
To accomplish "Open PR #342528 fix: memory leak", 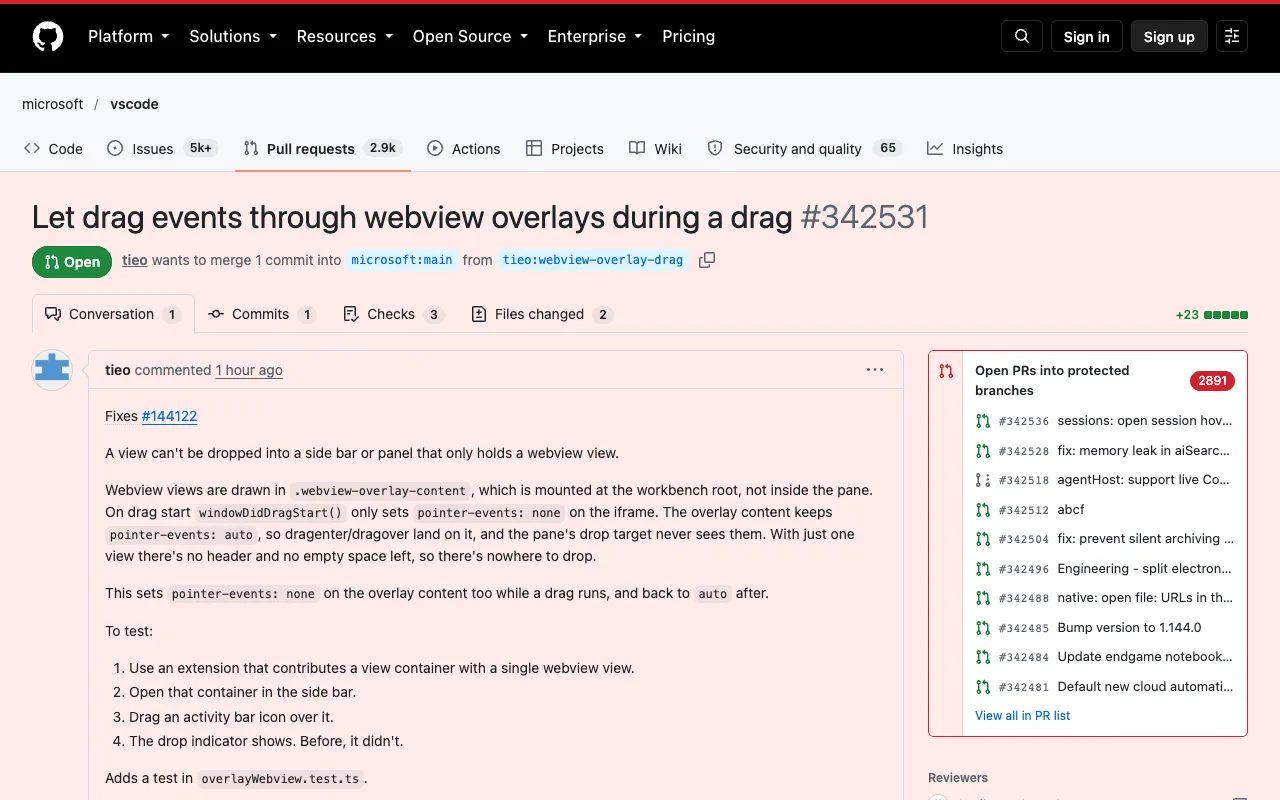I will click(1104, 451).
